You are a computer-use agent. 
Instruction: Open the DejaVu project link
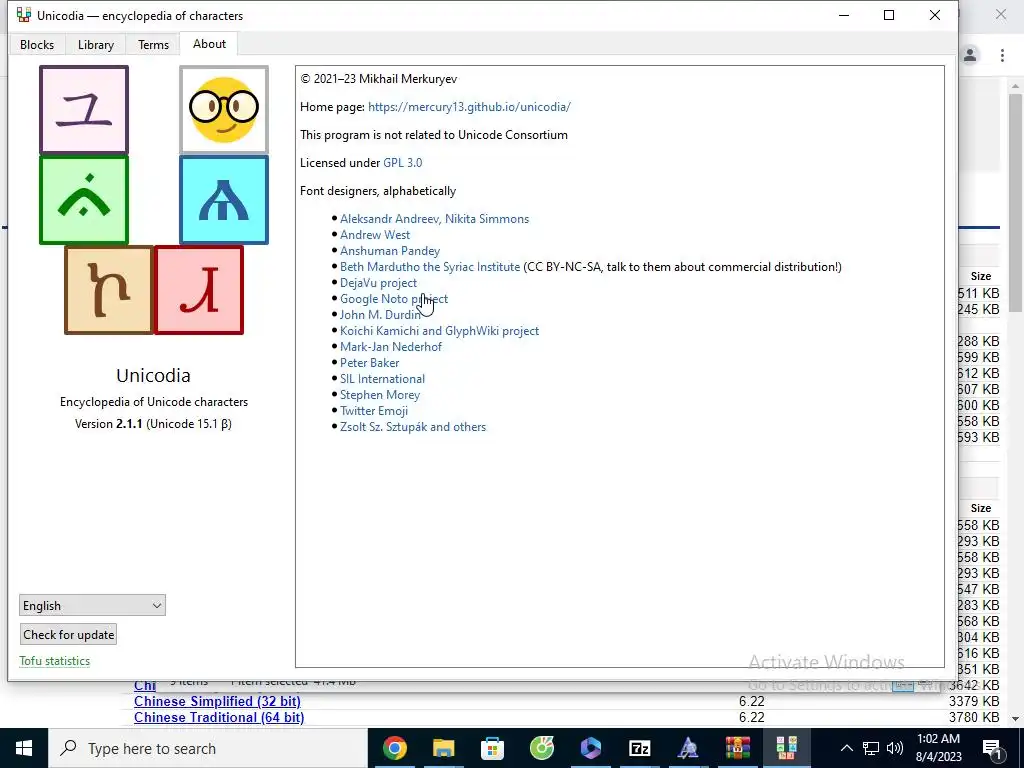pos(378,283)
